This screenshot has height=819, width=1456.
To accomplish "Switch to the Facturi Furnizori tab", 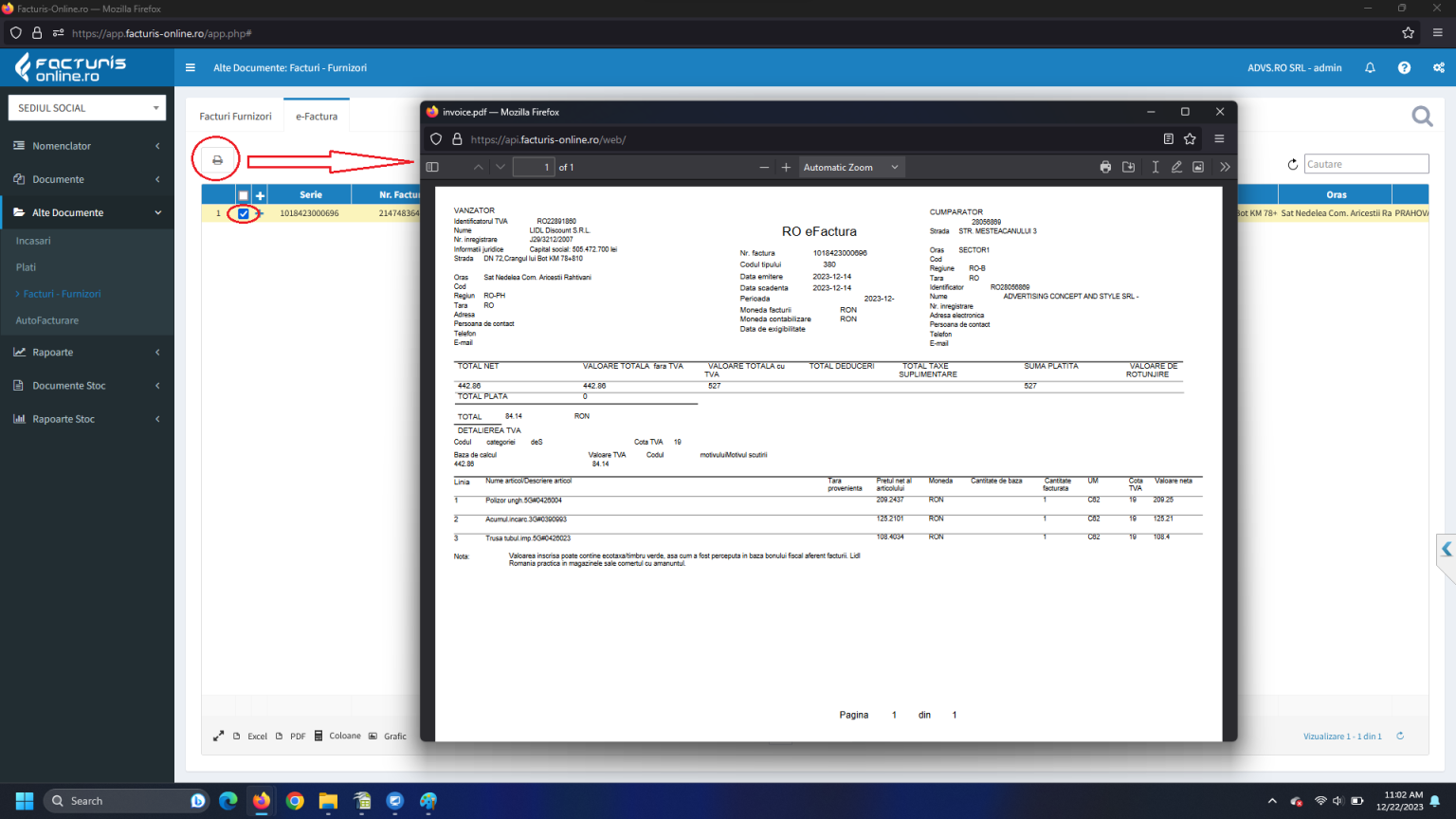I will (x=235, y=117).
